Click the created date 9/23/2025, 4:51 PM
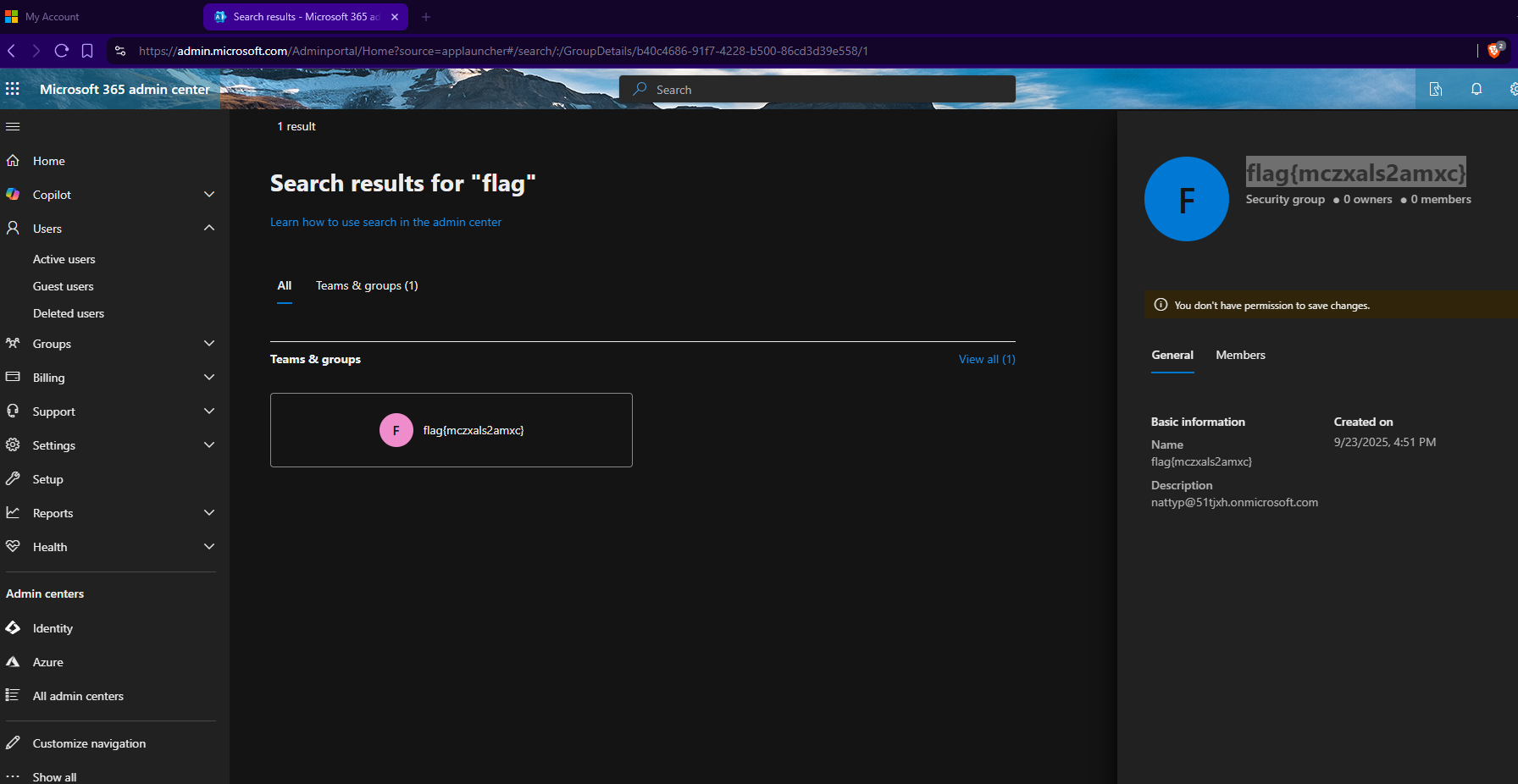The image size is (1518, 784). click(x=1385, y=443)
